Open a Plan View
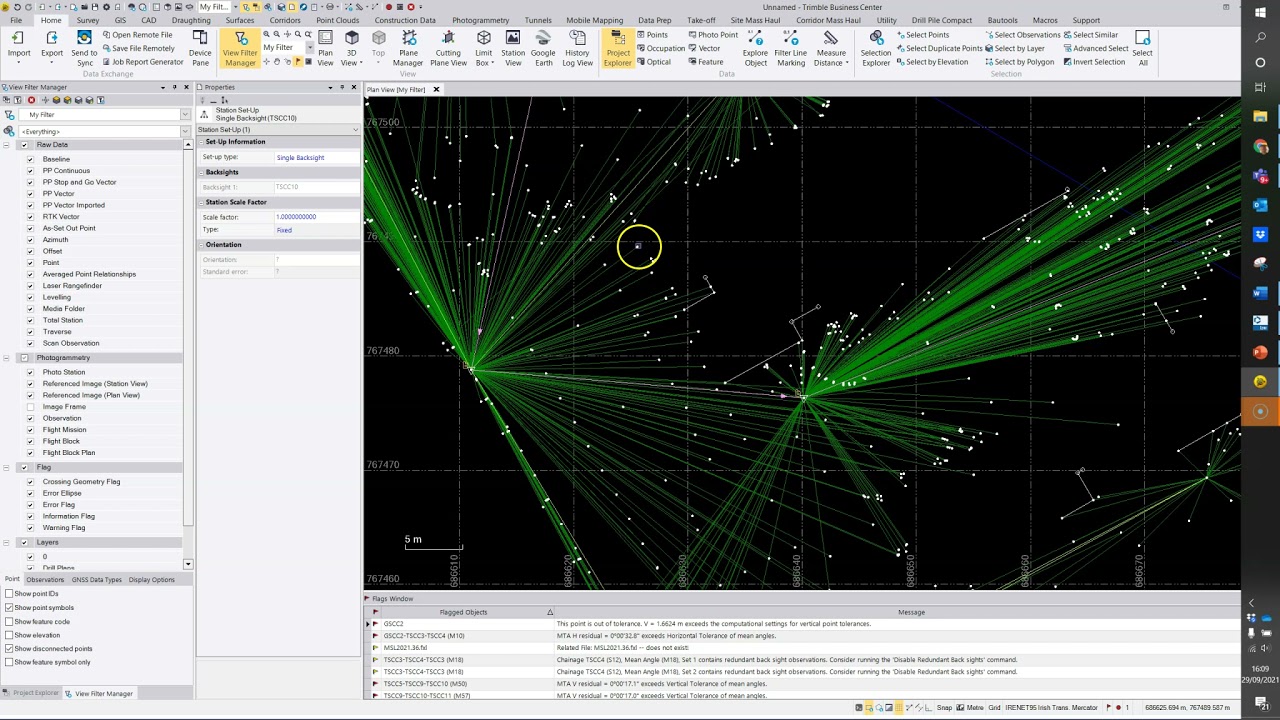Image resolution: width=1280 pixels, height=720 pixels. point(325,48)
